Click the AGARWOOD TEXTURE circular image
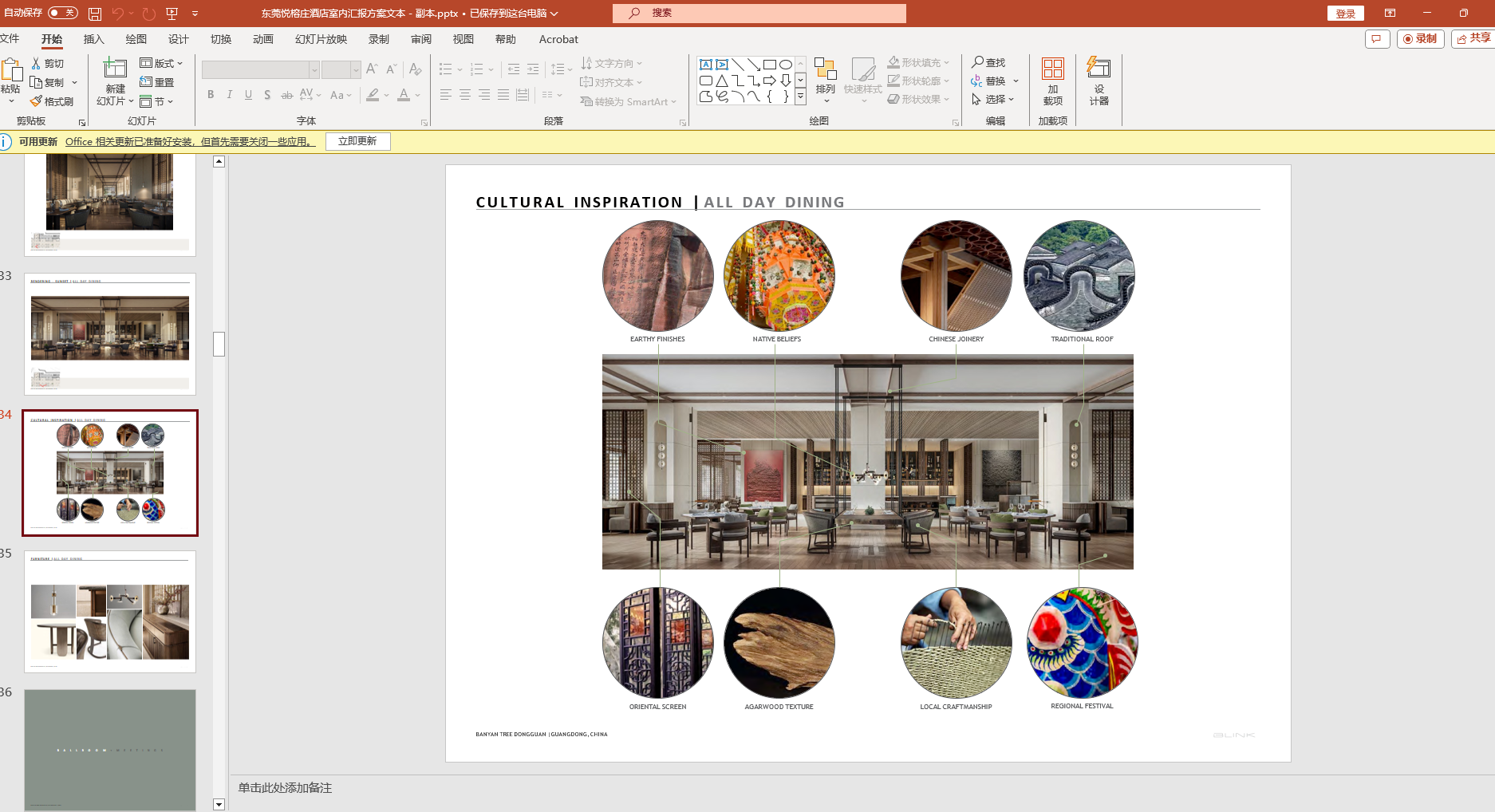Viewport: 1495px width, 812px height. [x=779, y=643]
